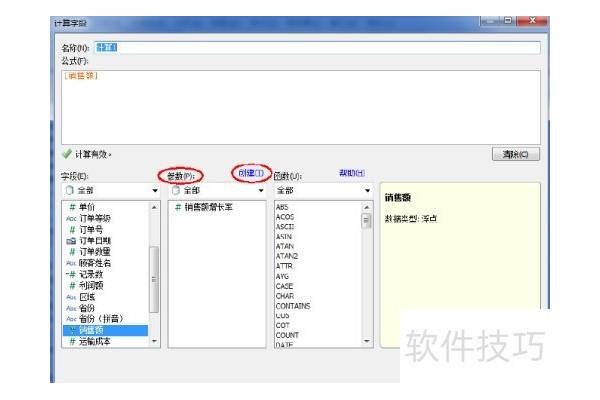Screen dimensions: 600x400
Task: Click the functions list scrollbar thumb
Action: (x=367, y=220)
